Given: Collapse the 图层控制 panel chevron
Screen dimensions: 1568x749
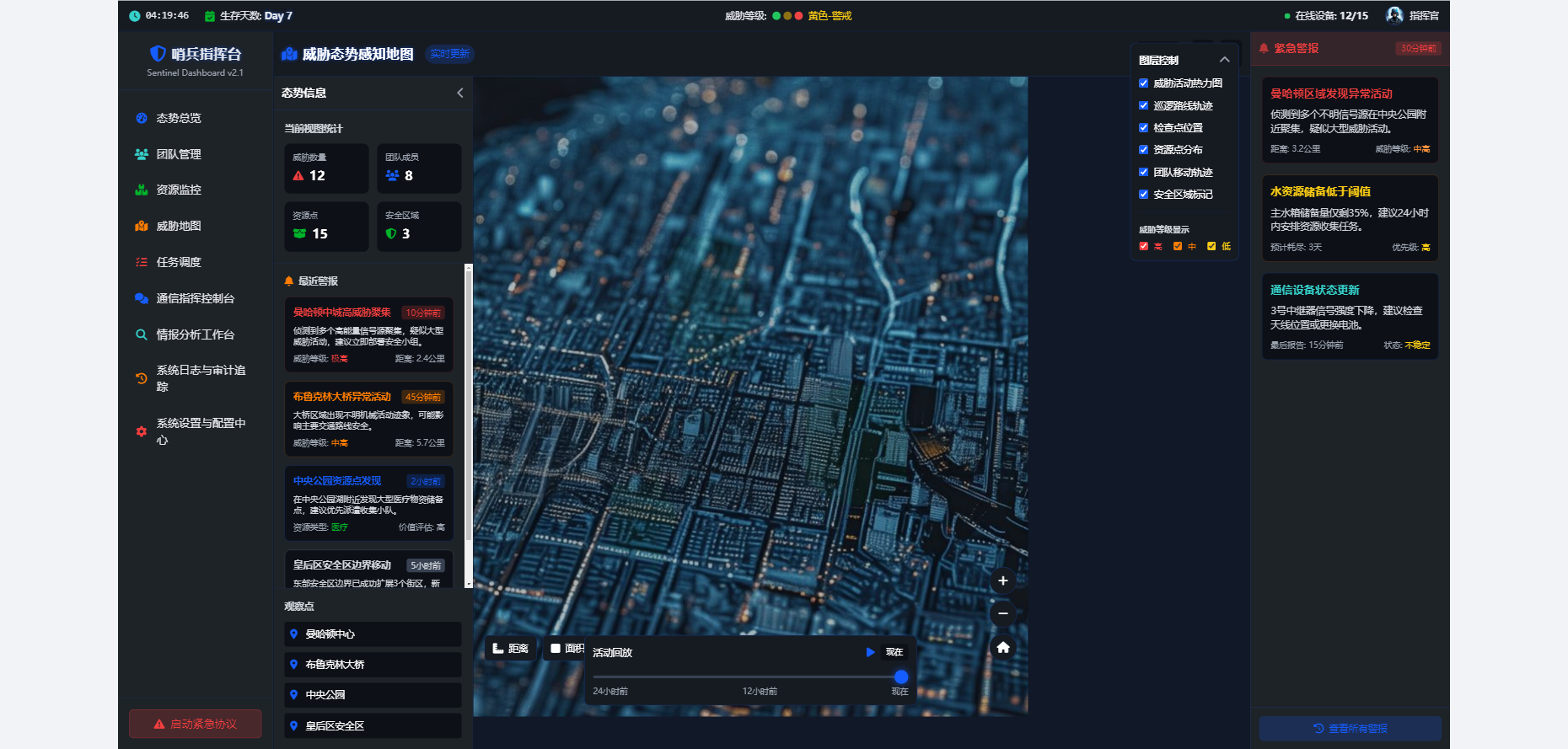Looking at the screenshot, I should point(1225,60).
